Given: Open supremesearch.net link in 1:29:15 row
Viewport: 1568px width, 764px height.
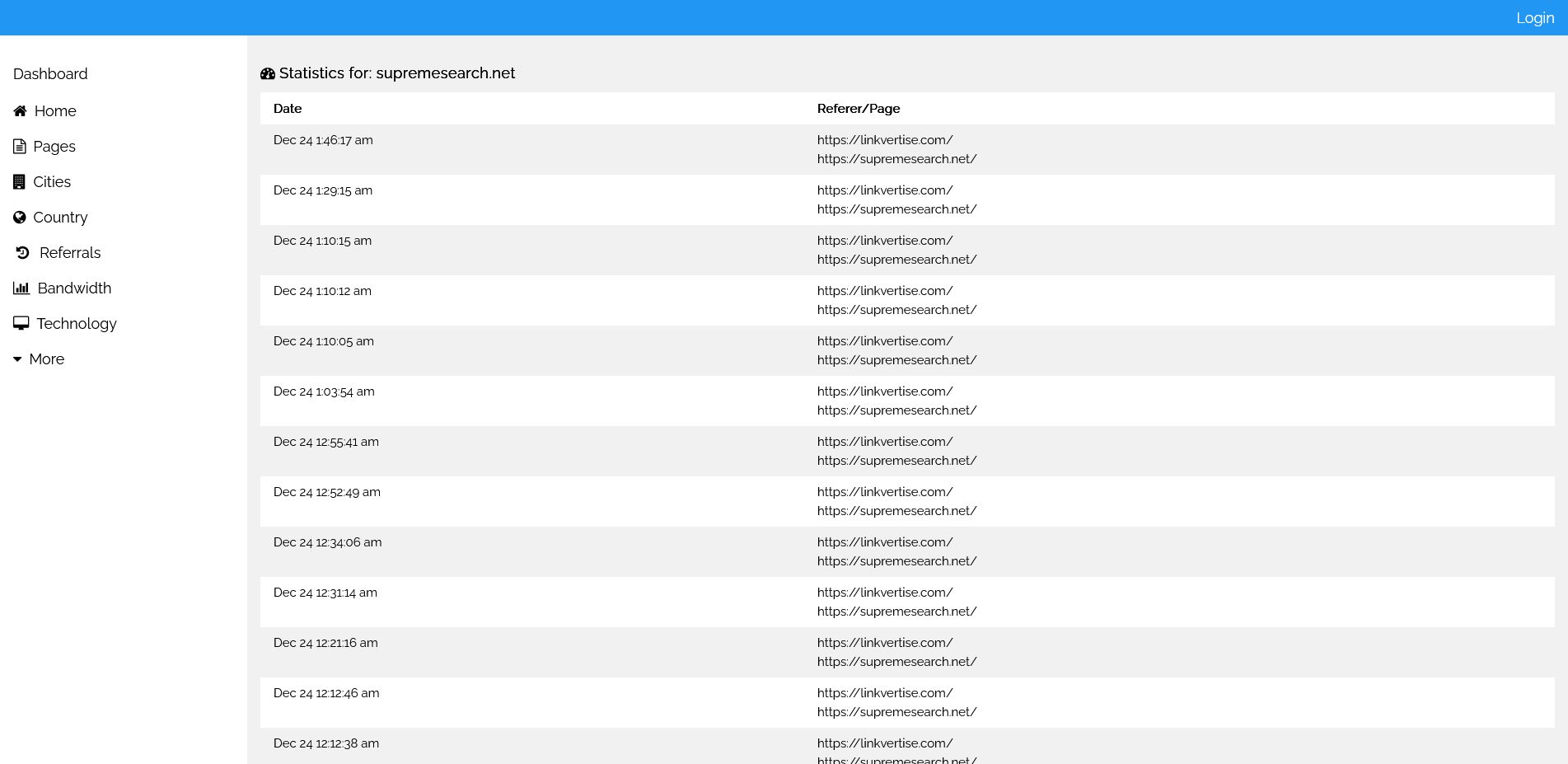Looking at the screenshot, I should tap(896, 209).
